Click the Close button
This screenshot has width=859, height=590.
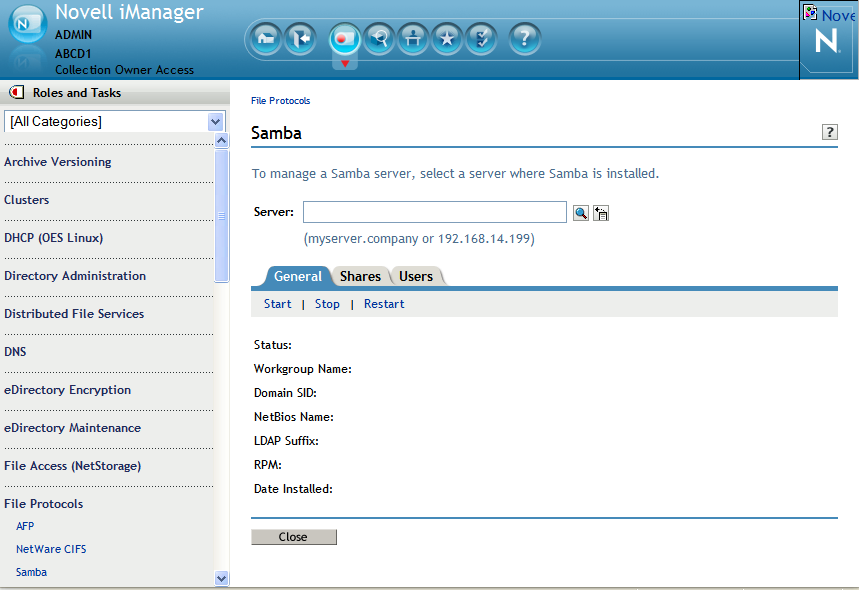pyautogui.click(x=294, y=537)
